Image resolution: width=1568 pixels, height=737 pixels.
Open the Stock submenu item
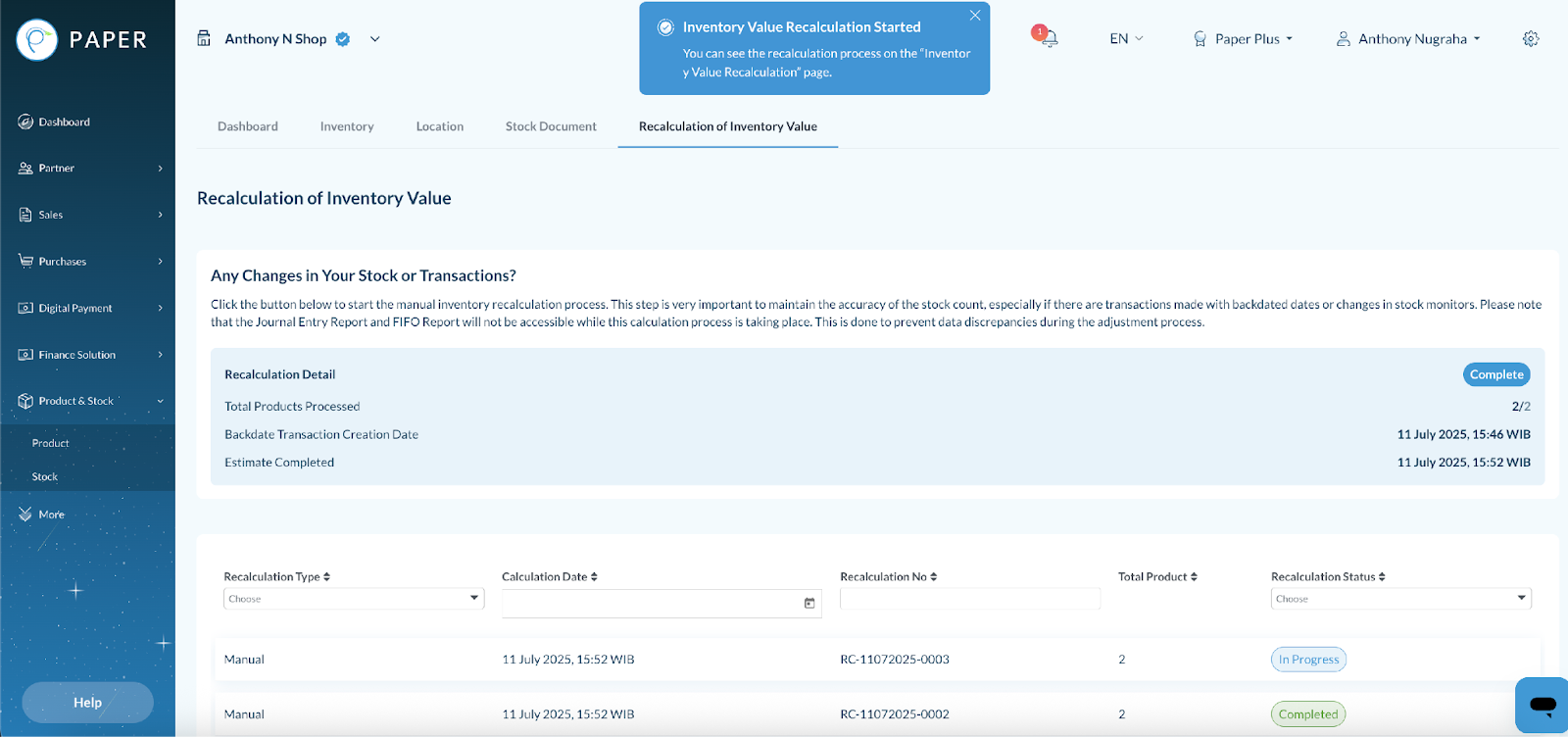[x=45, y=477]
